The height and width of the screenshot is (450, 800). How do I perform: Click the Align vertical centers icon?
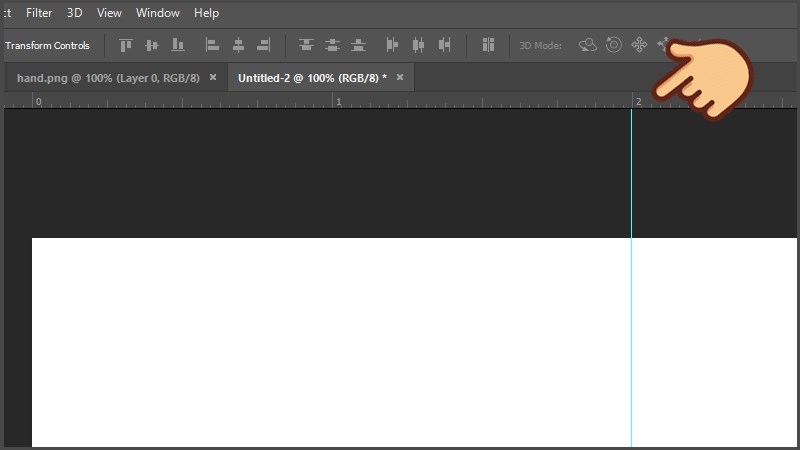click(x=152, y=45)
